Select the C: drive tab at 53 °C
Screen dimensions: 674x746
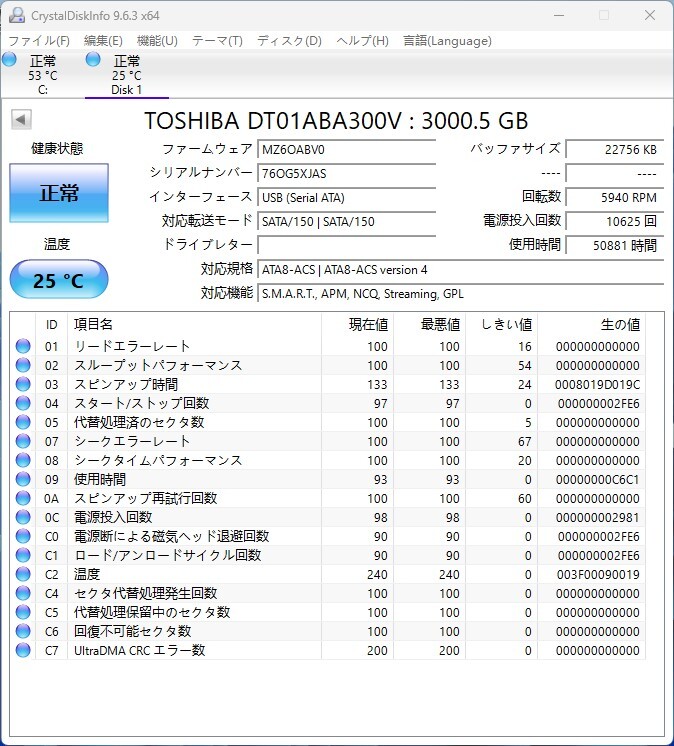coord(43,75)
